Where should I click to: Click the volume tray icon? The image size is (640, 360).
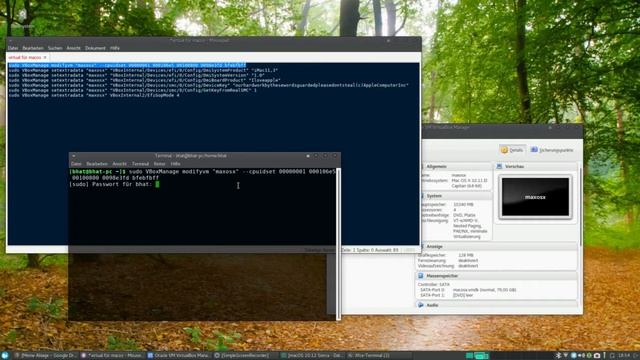582,356
